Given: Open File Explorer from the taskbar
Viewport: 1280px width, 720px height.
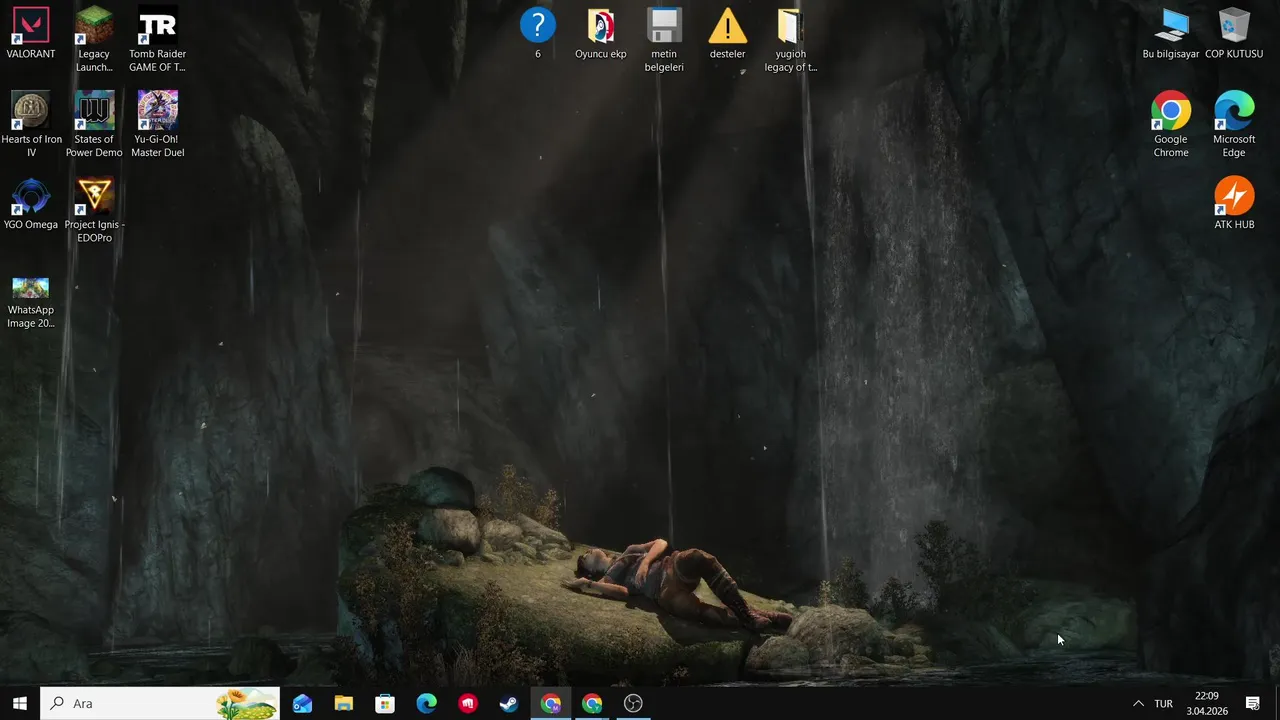Looking at the screenshot, I should [344, 703].
